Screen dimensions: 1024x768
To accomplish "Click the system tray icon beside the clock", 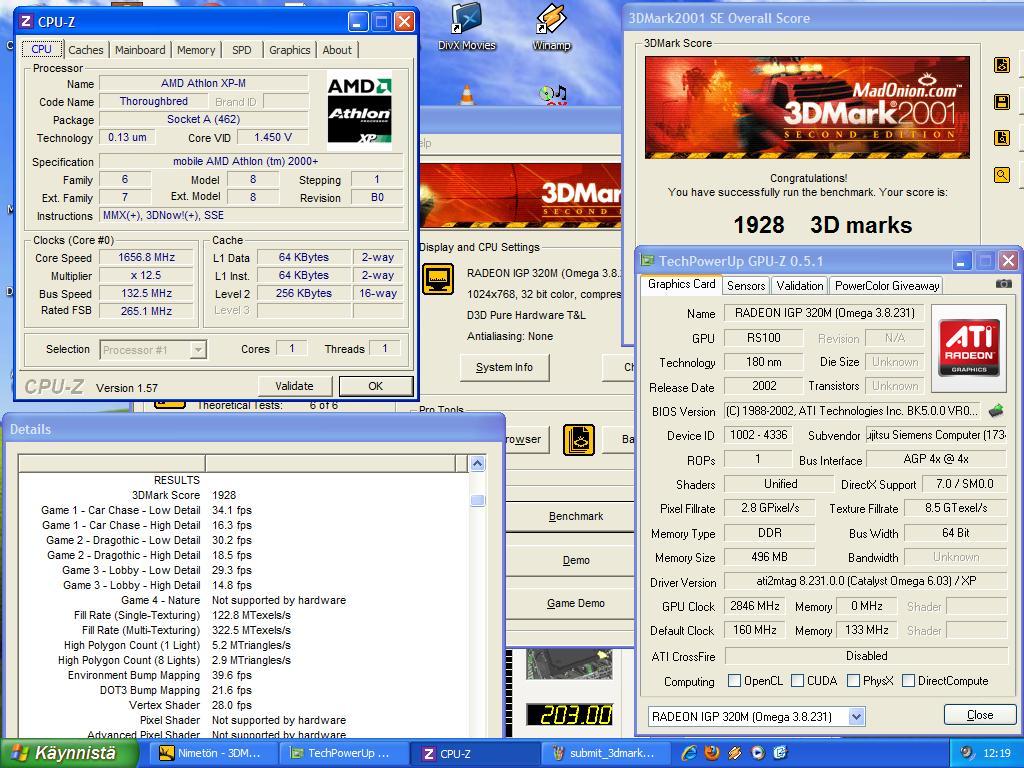I will tap(967, 753).
